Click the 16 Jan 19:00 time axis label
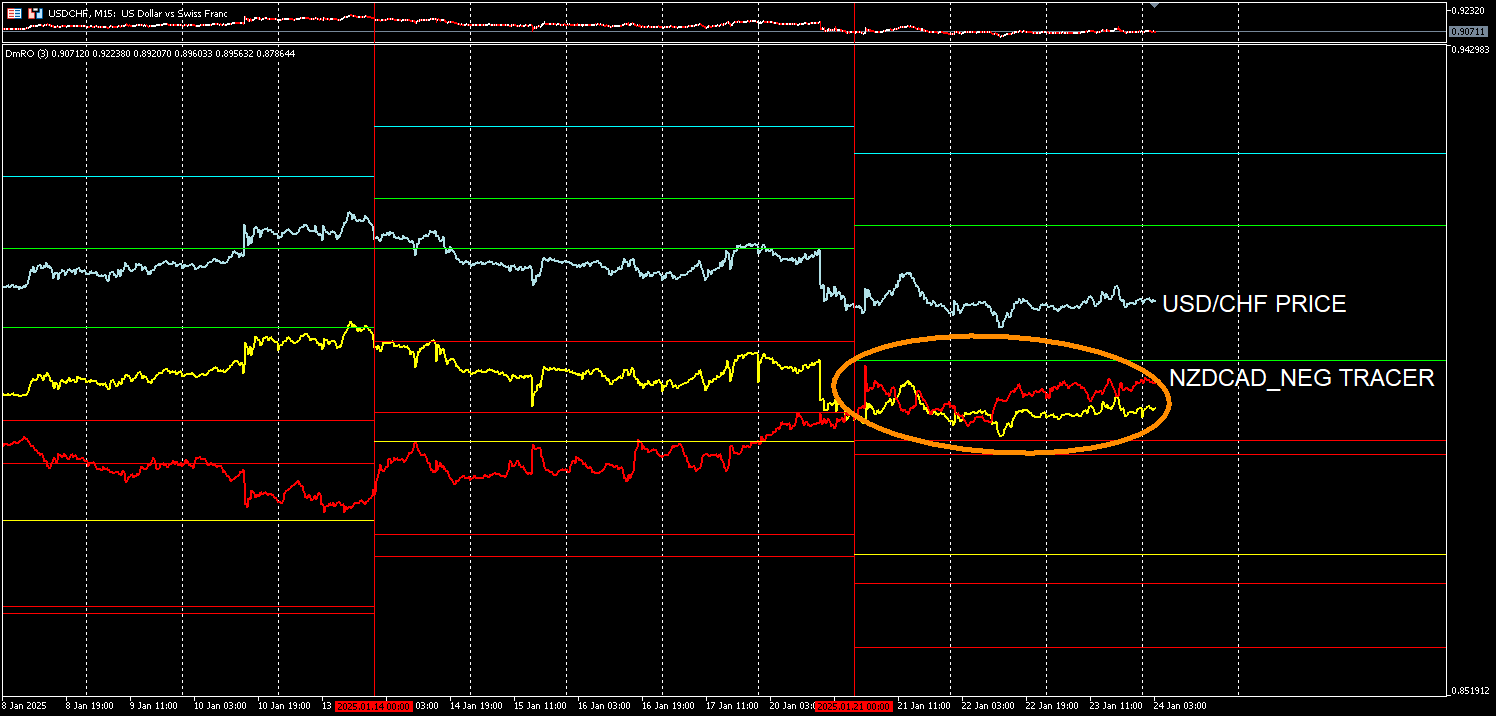The image size is (1496, 716). 669,706
